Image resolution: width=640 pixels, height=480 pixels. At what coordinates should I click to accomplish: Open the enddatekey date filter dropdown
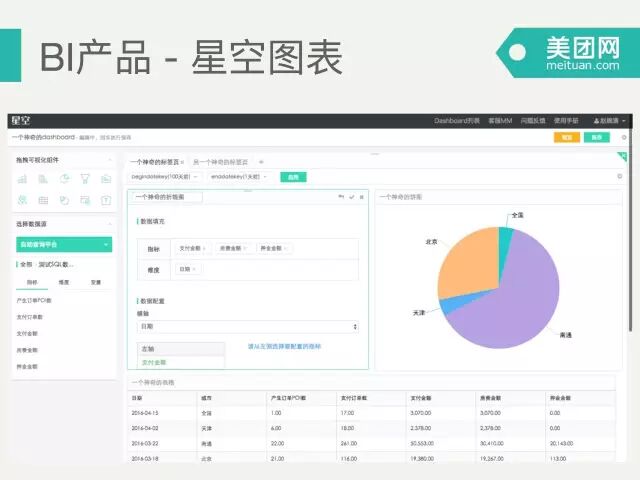coord(239,177)
